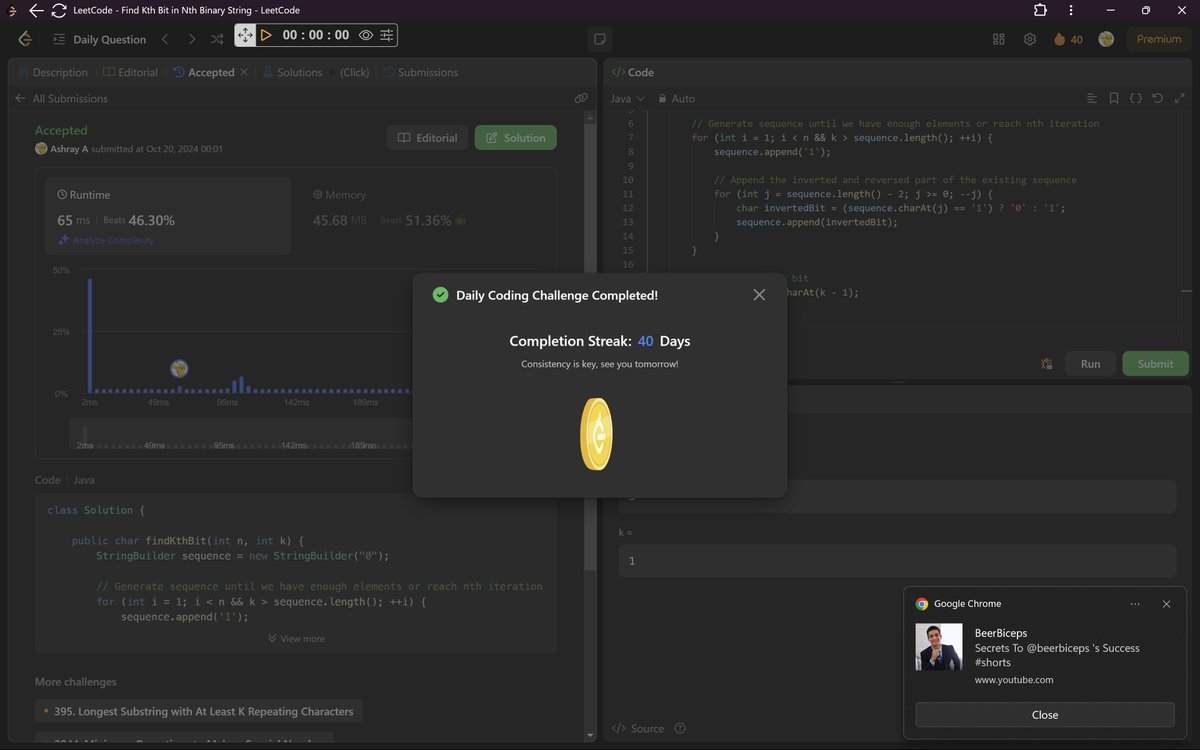Reset code with the undo arrow icon
The width and height of the screenshot is (1200, 750).
point(1158,98)
